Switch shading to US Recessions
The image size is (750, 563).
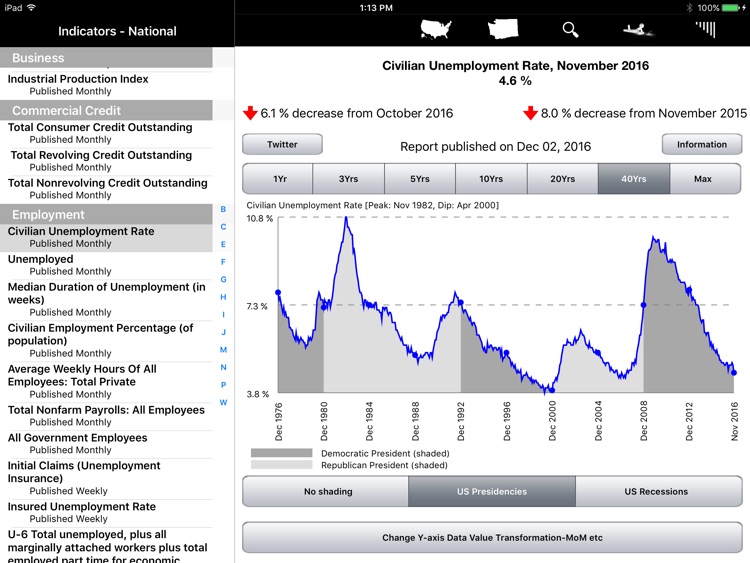coord(656,492)
